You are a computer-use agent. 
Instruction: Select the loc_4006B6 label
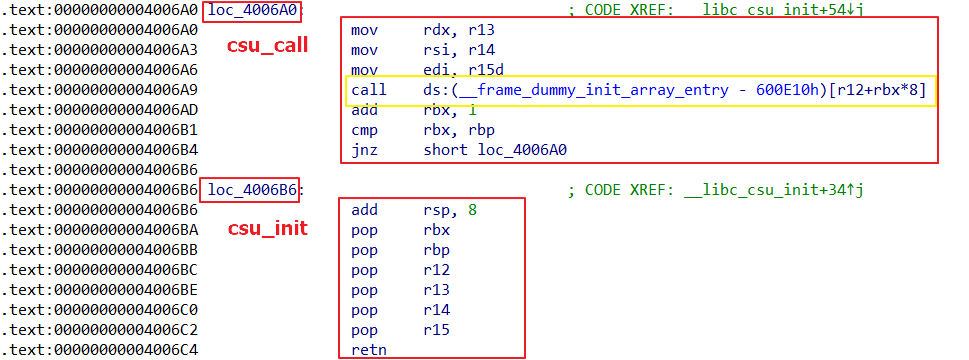[252, 190]
